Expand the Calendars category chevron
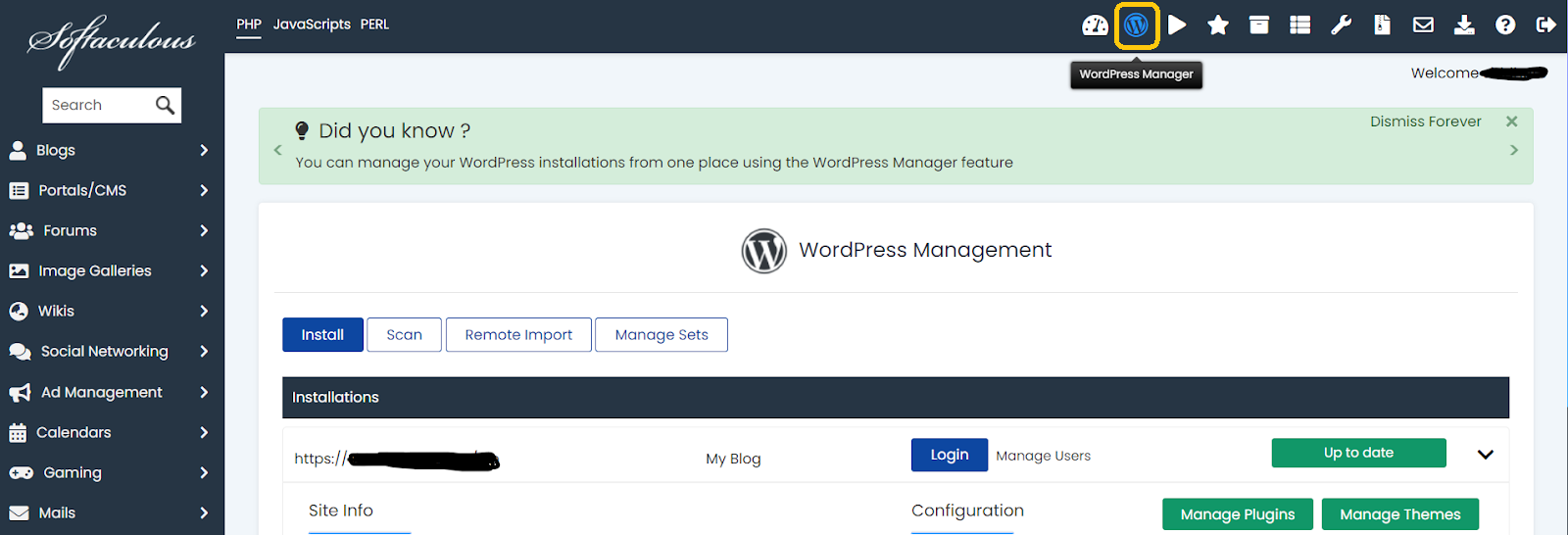 (204, 432)
